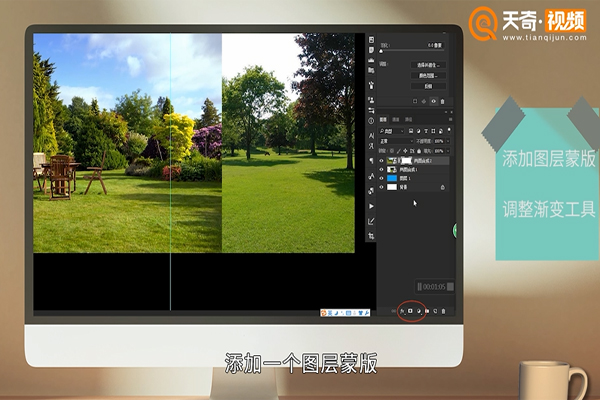Click the Sogou input method icon
The image size is (600, 400).
(x=324, y=313)
